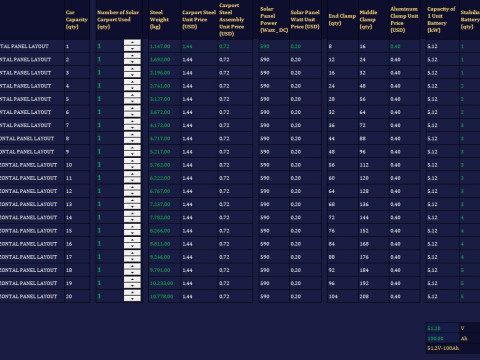
Task: Increase solar carport quantity for car capacity 10
Action: pos(132,161)
